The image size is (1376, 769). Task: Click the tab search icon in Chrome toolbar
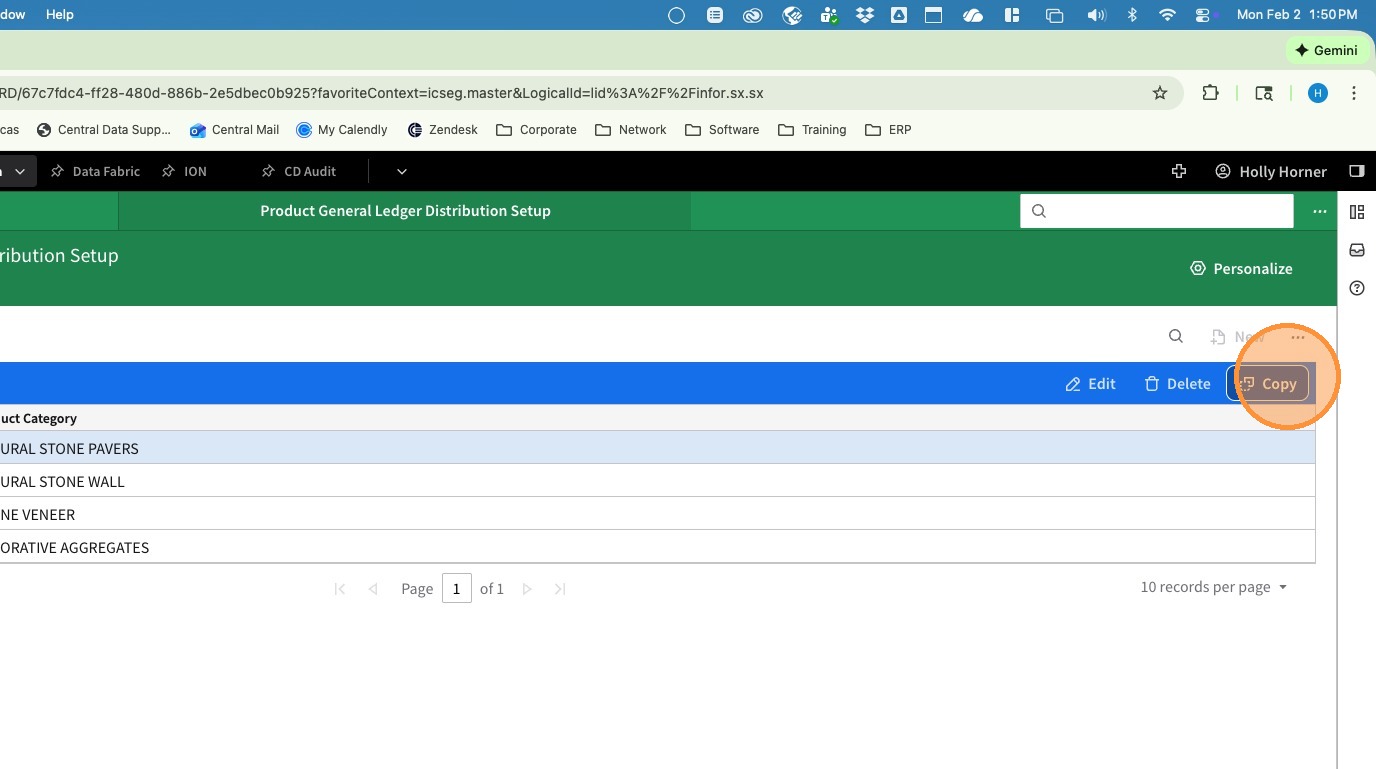[1264, 93]
